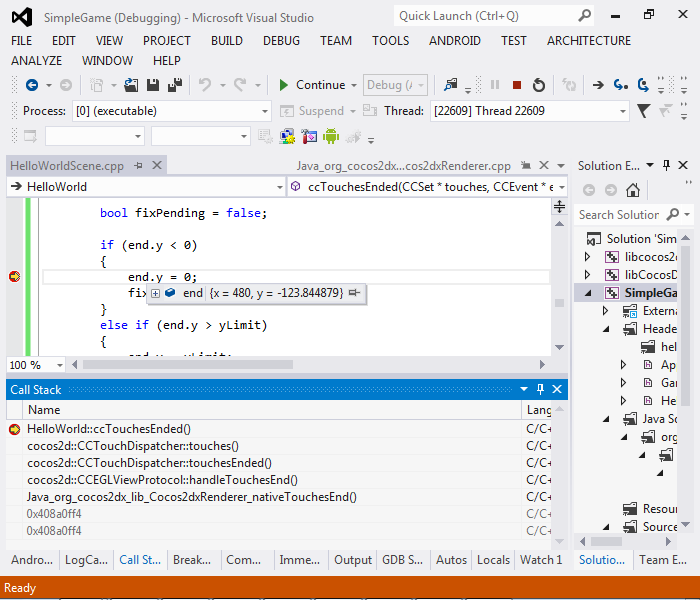This screenshot has width=700, height=600.
Task: Click the Save floppy disk icon
Action: (x=153, y=85)
